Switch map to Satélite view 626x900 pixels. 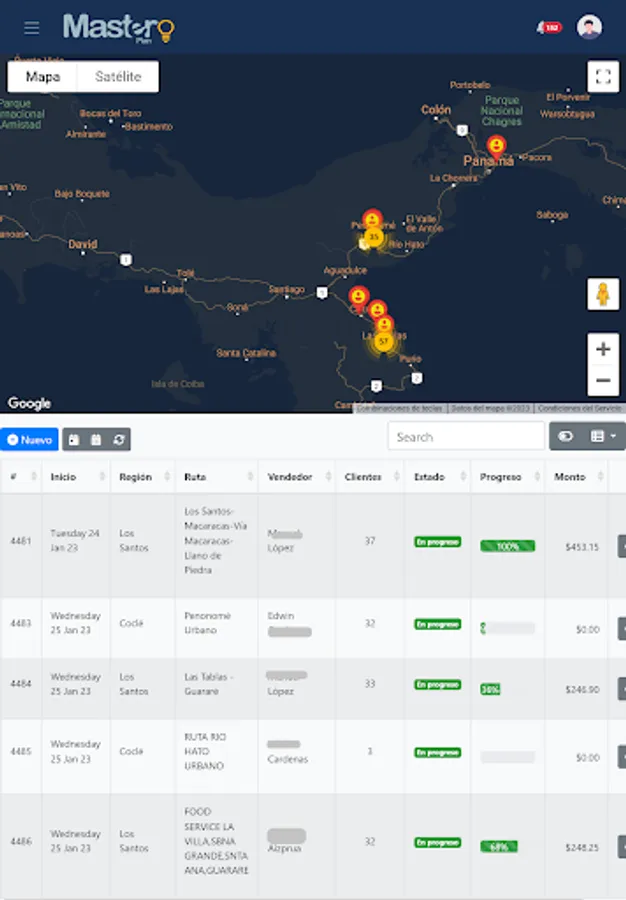pos(118,76)
